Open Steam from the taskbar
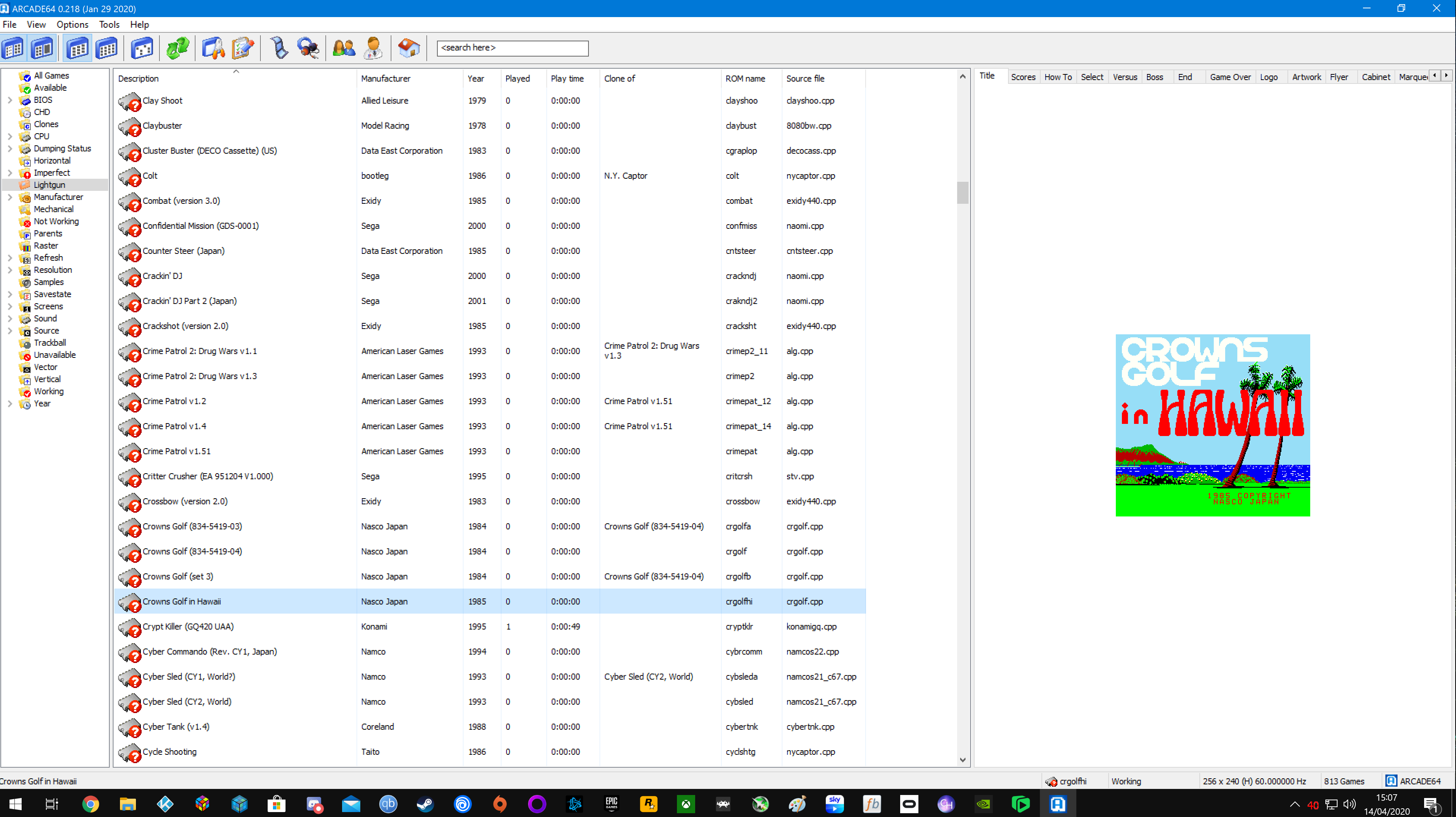The image size is (1456, 817). click(425, 803)
